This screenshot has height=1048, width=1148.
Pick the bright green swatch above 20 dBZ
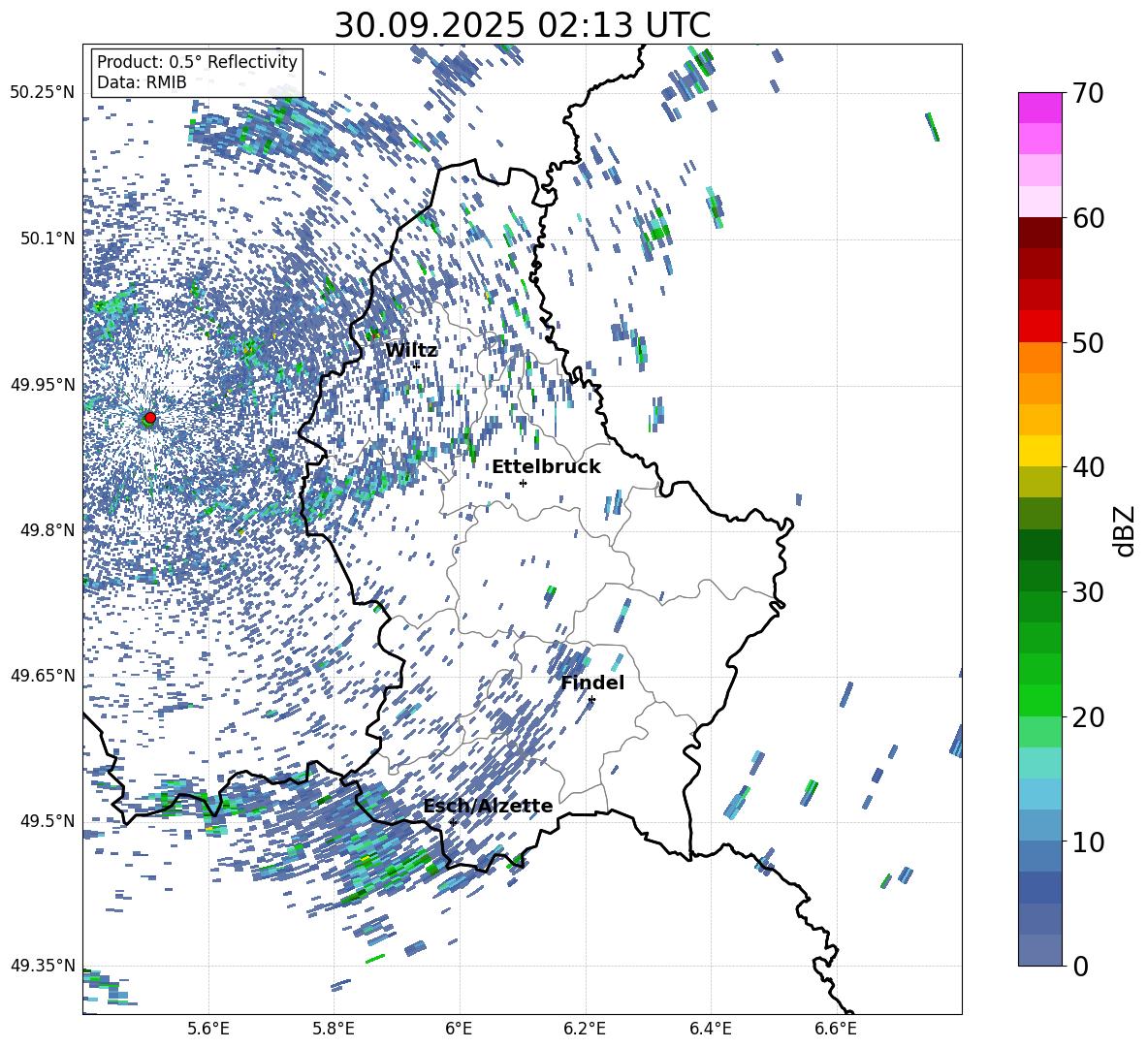pyautogui.click(x=1040, y=700)
